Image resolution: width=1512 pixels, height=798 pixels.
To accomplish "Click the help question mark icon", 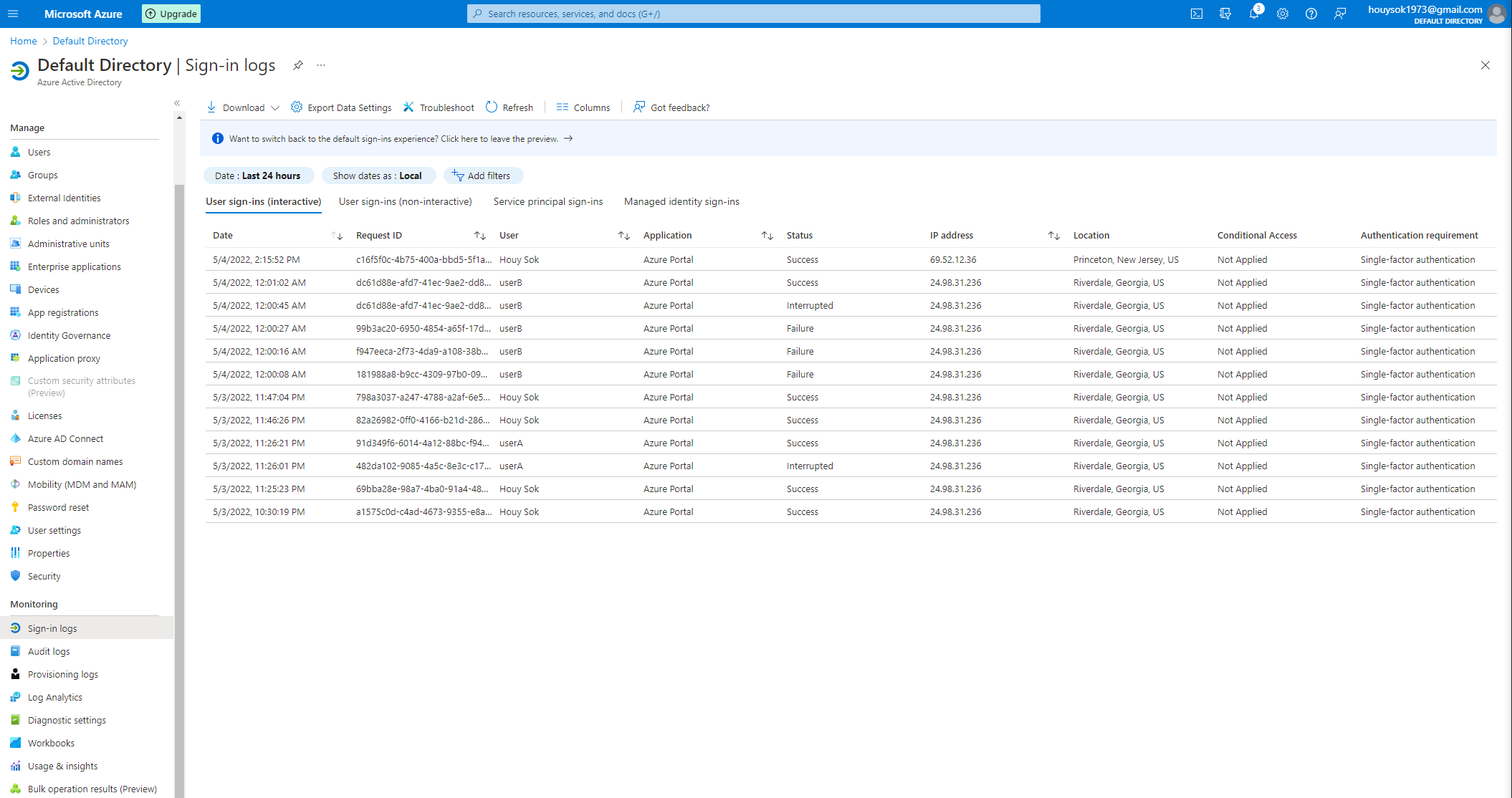I will (1311, 14).
